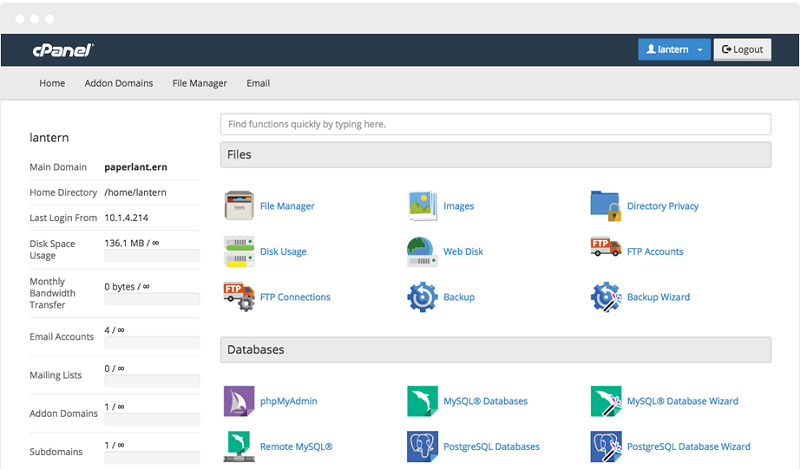Launch the Backup Wizard icon

coord(606,297)
